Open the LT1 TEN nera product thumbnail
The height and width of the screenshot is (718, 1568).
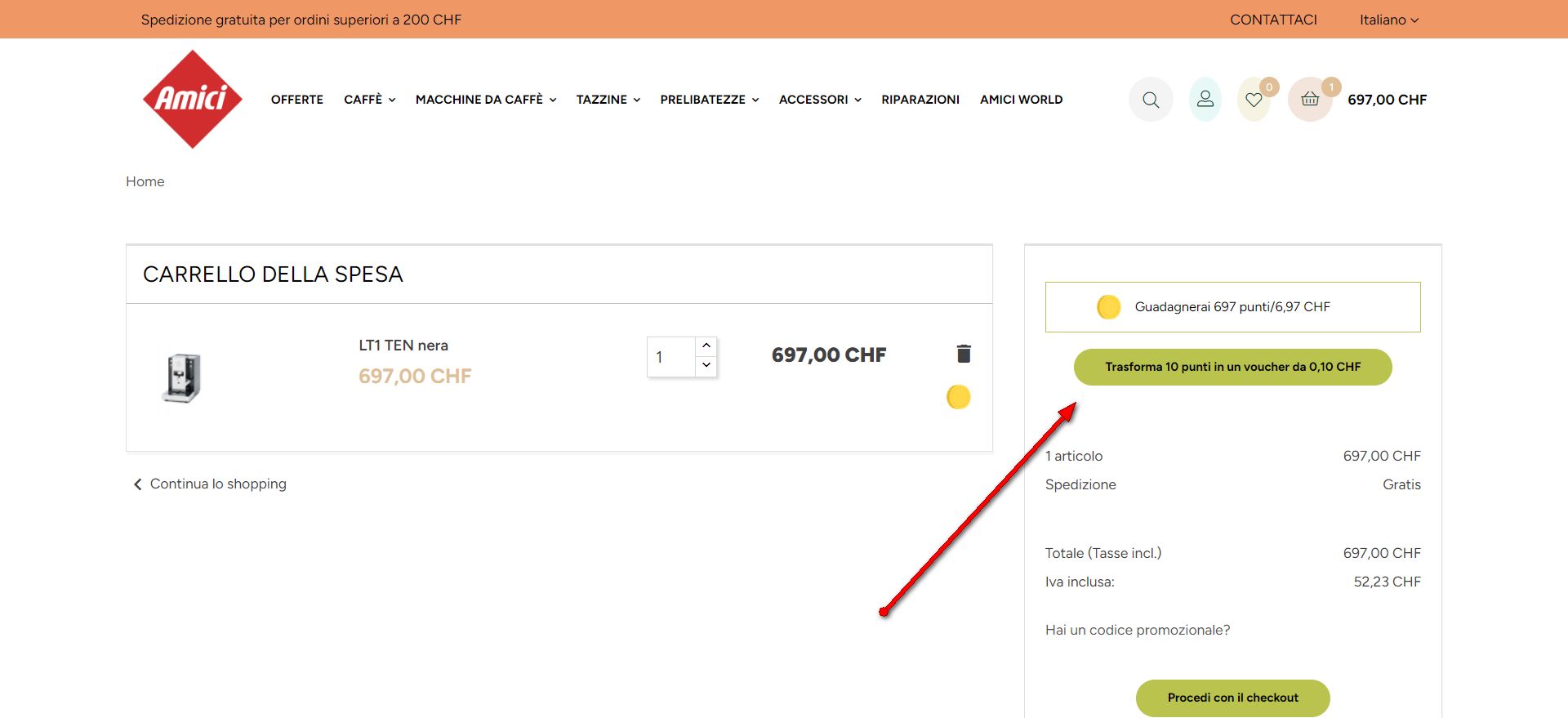(181, 377)
